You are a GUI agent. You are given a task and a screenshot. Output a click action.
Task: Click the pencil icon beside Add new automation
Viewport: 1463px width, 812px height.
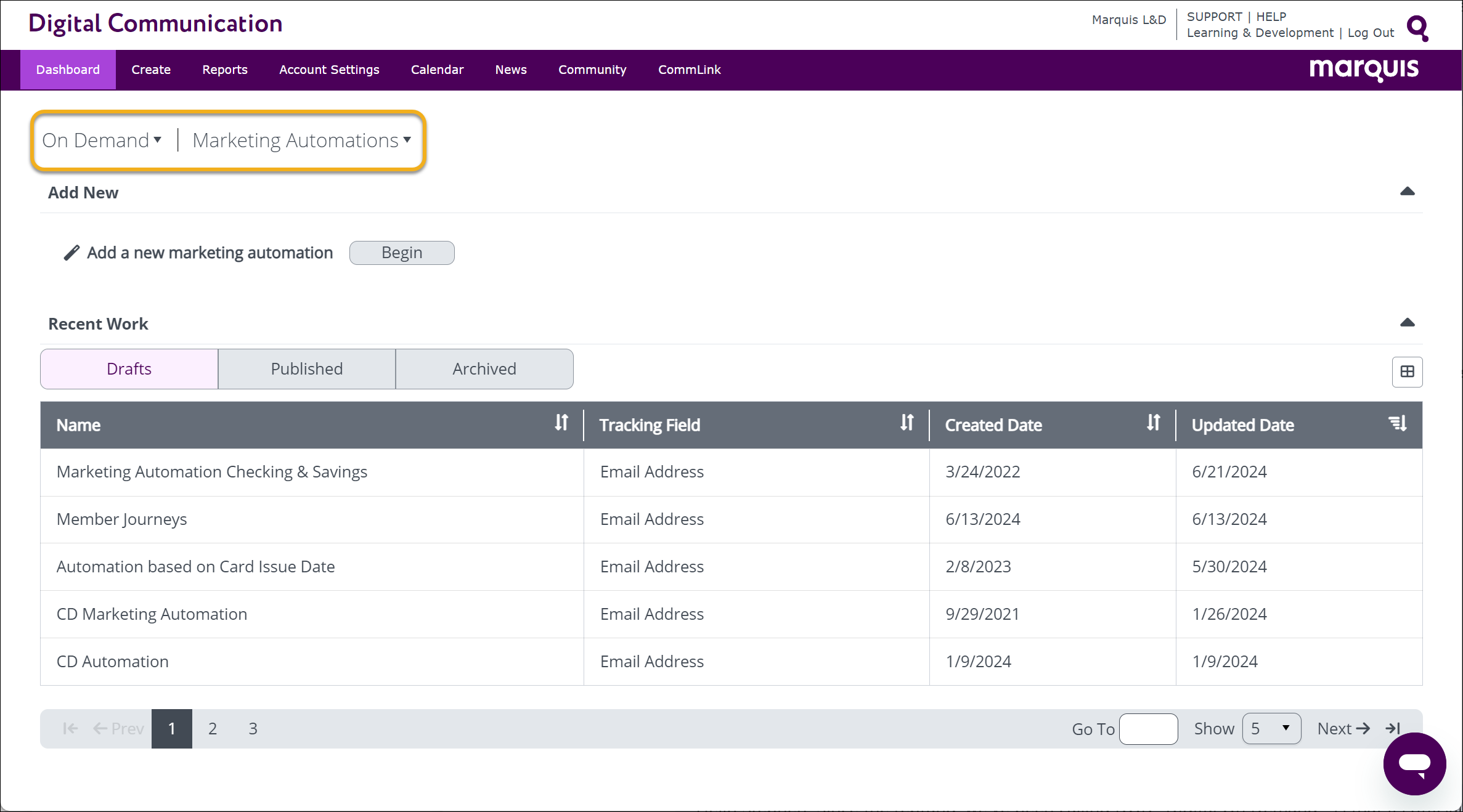(x=71, y=253)
